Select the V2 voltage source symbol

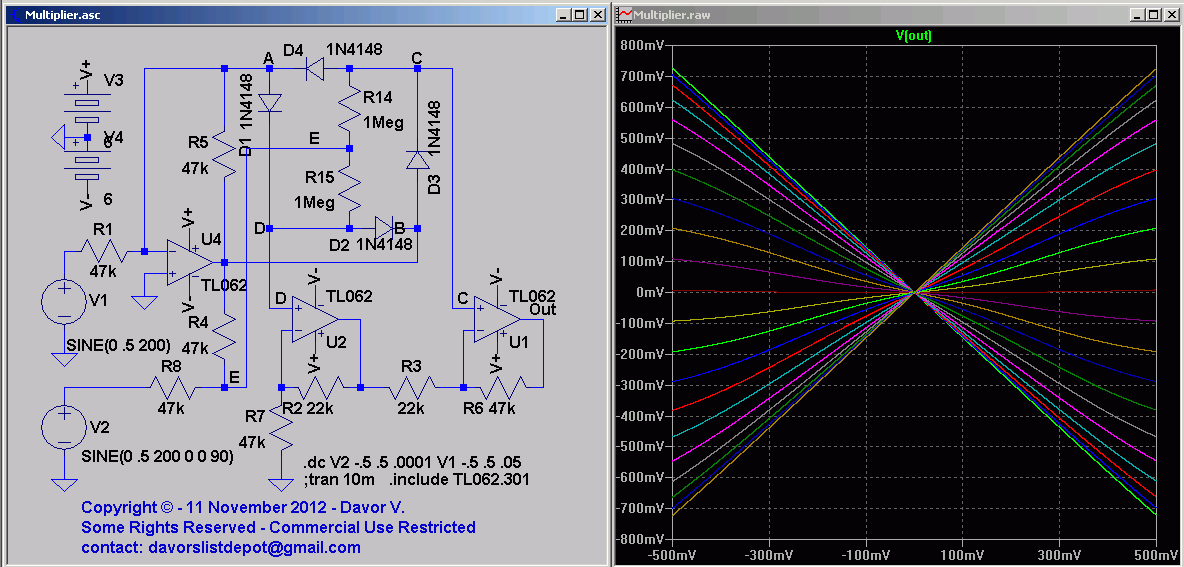pyautogui.click(x=63, y=428)
